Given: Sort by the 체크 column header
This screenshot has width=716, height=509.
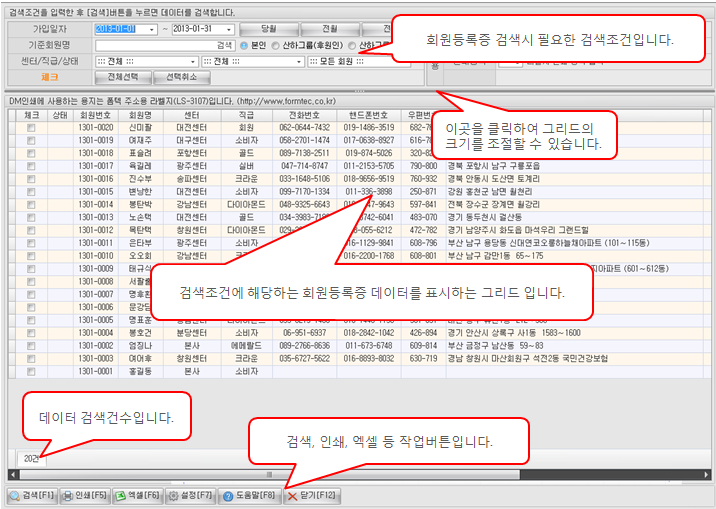Looking at the screenshot, I should coord(31,115).
